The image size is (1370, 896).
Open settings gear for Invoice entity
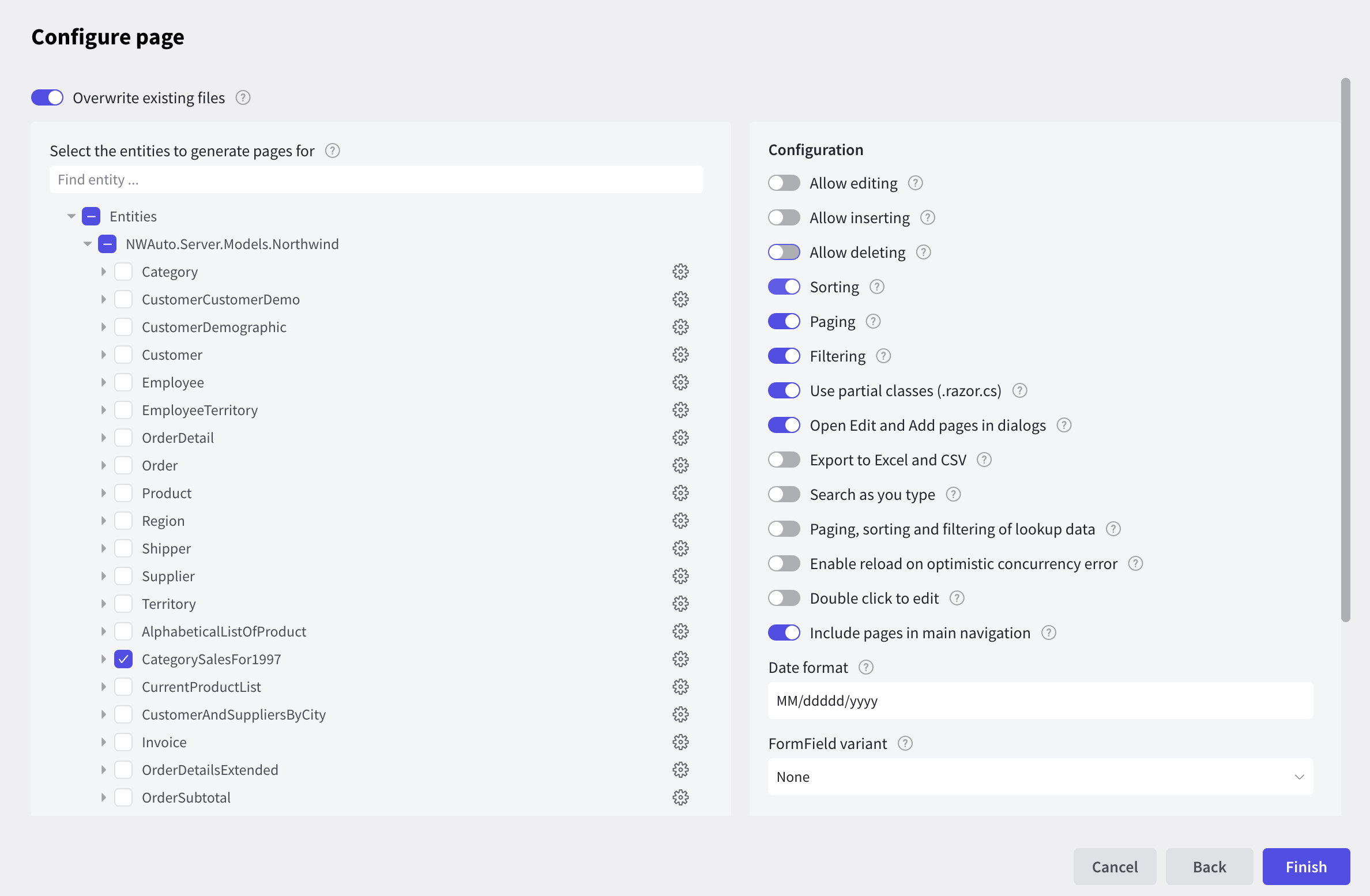pyautogui.click(x=680, y=742)
